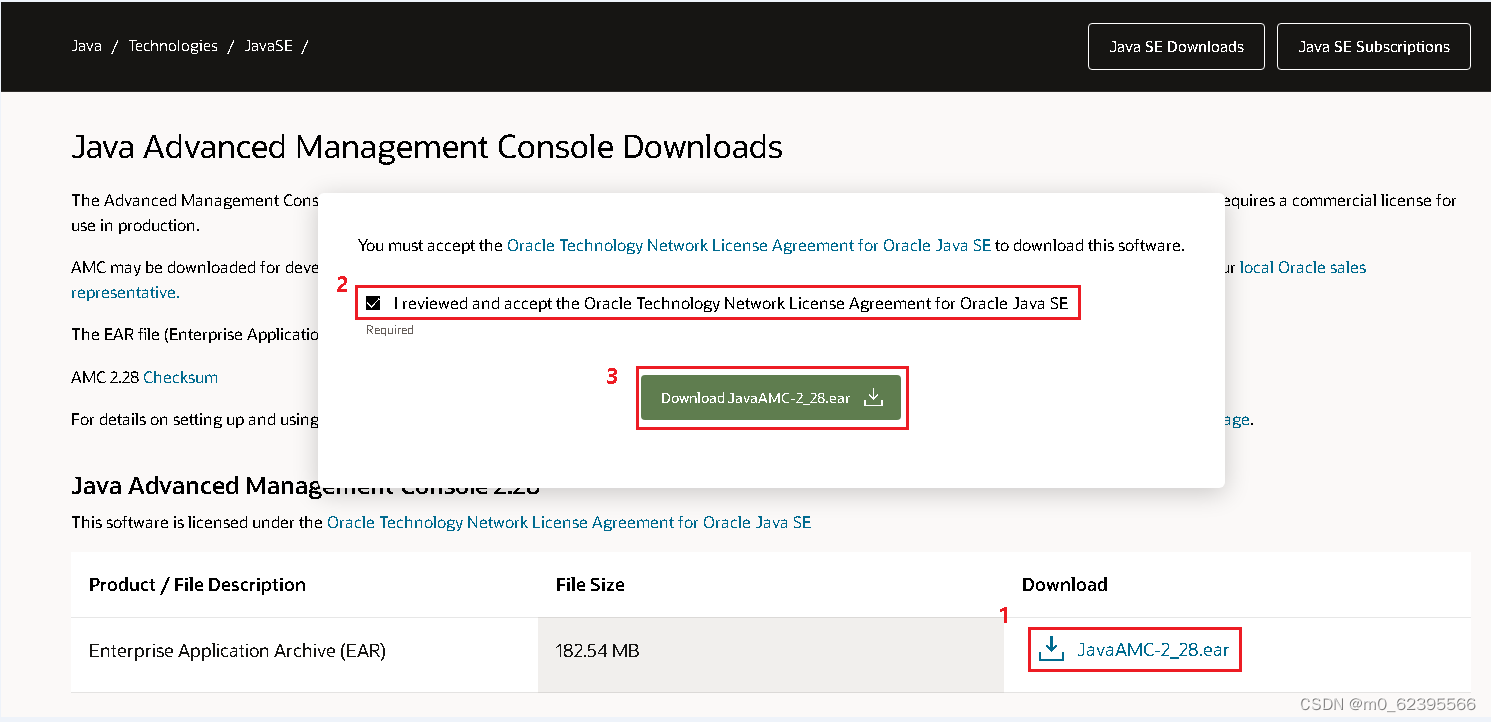The height and width of the screenshot is (722, 1491).
Task: Click the Download JavaAMC-2_28.ear green button
Action: coord(771,397)
